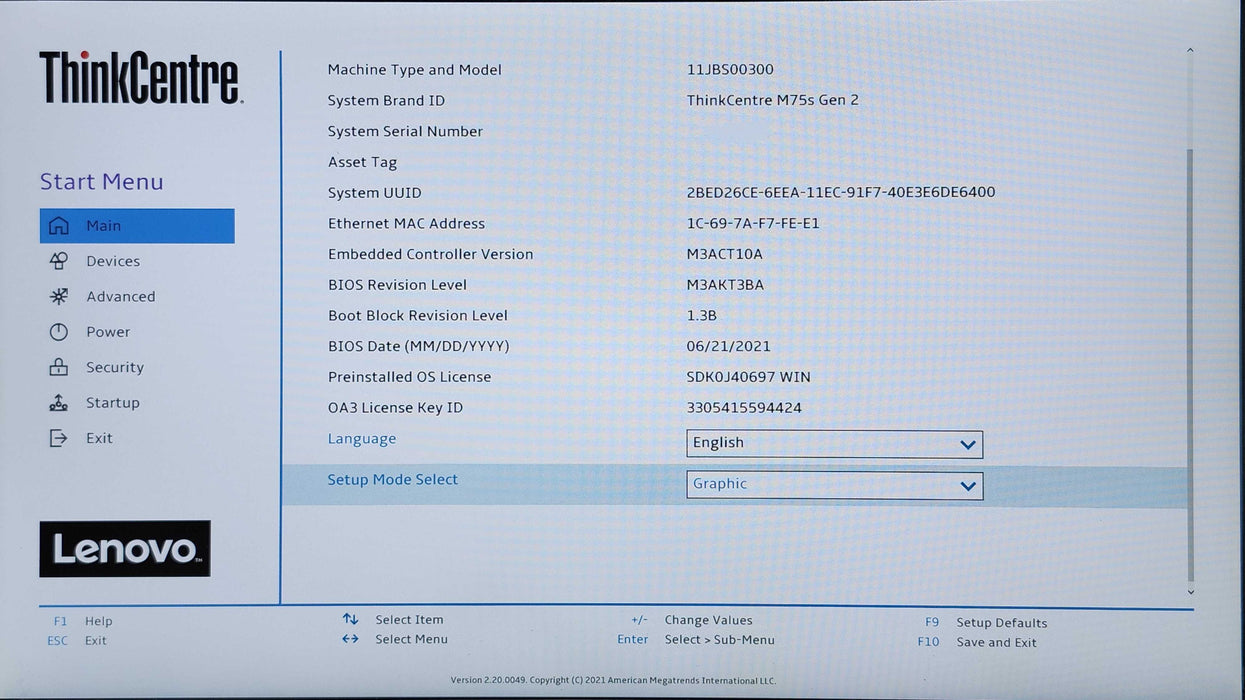The height and width of the screenshot is (700, 1245).
Task: Click the ThinkCentre logo
Action: pyautogui.click(x=140, y=78)
